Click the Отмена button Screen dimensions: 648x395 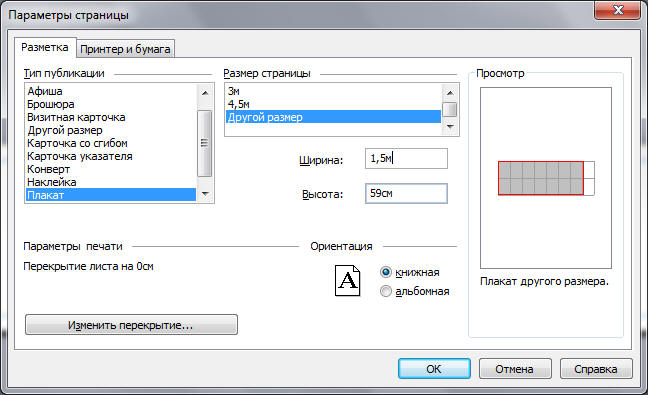(515, 369)
